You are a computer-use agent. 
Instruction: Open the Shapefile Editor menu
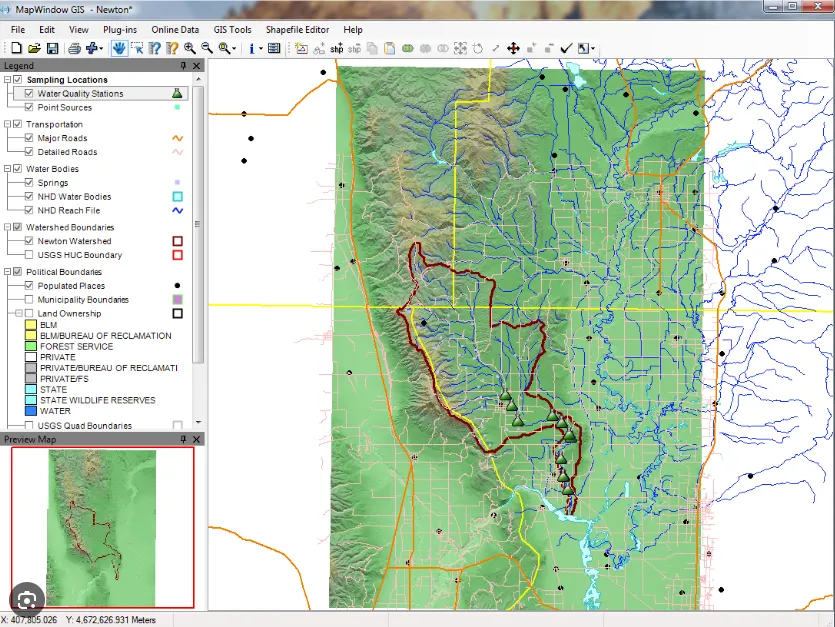pyautogui.click(x=300, y=30)
